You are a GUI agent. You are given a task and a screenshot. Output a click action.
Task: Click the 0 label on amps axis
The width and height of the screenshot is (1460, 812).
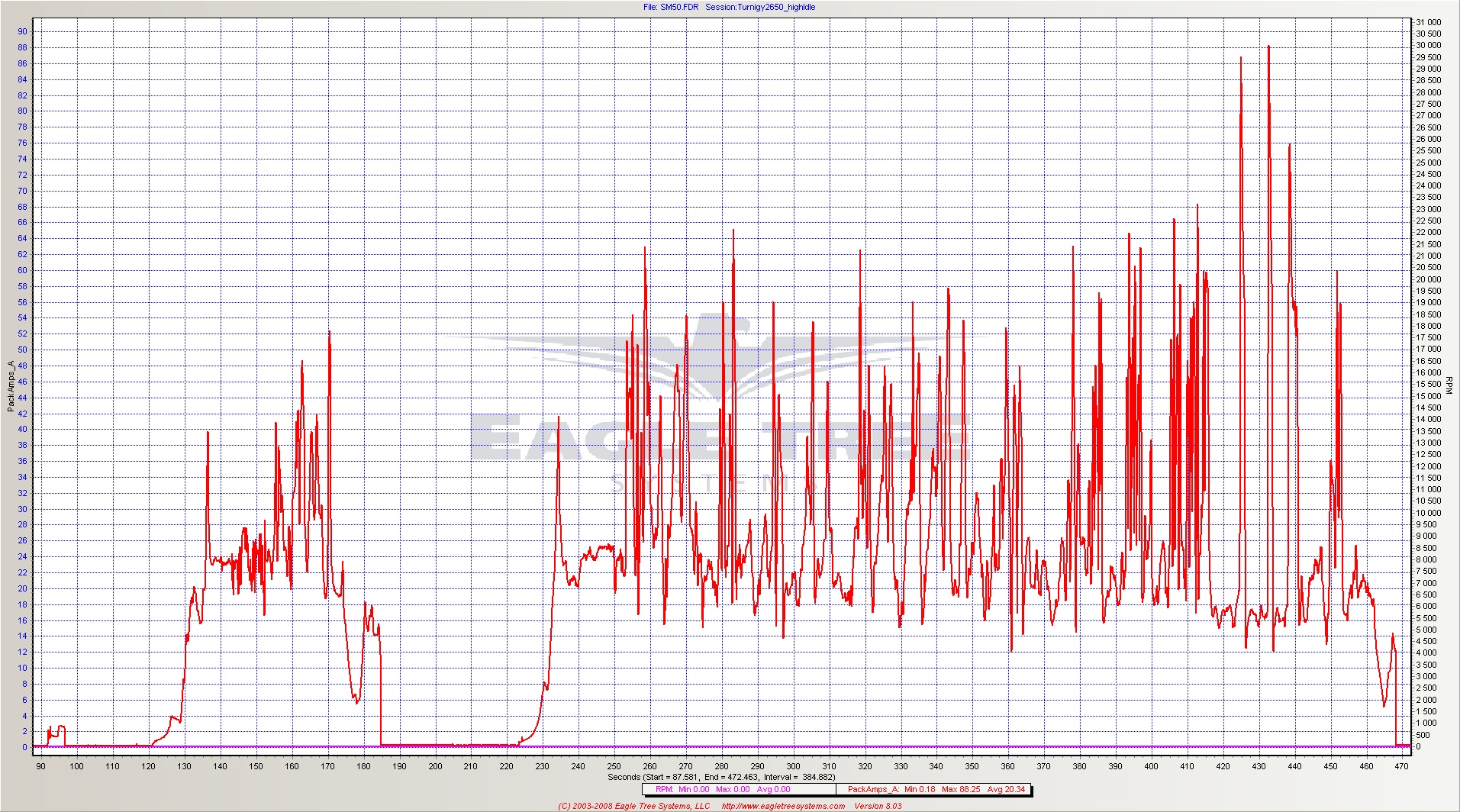click(x=24, y=747)
